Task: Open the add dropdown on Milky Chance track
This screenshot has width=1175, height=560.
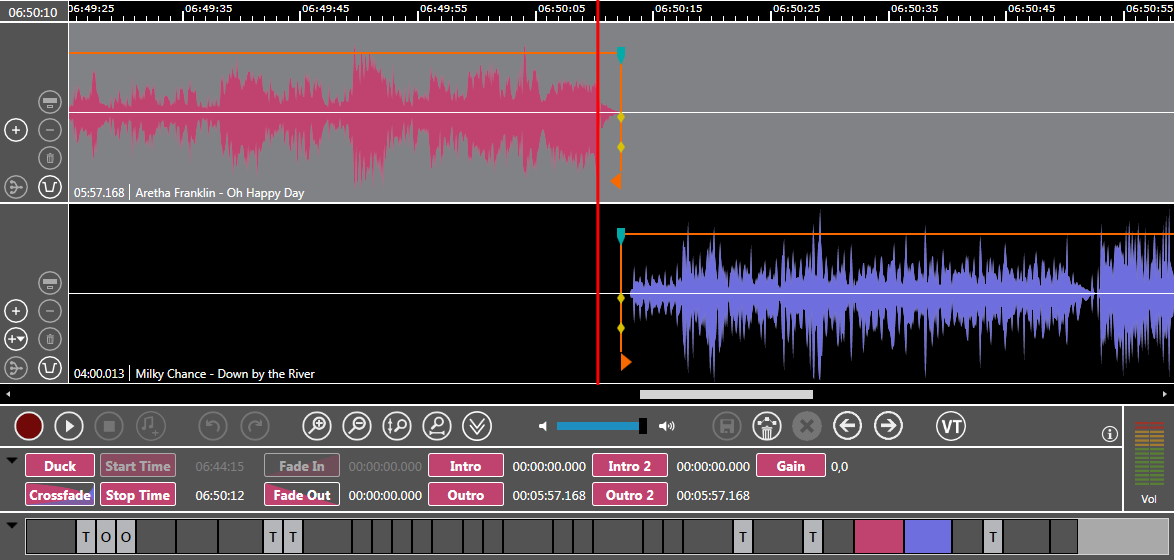Action: tap(16, 339)
